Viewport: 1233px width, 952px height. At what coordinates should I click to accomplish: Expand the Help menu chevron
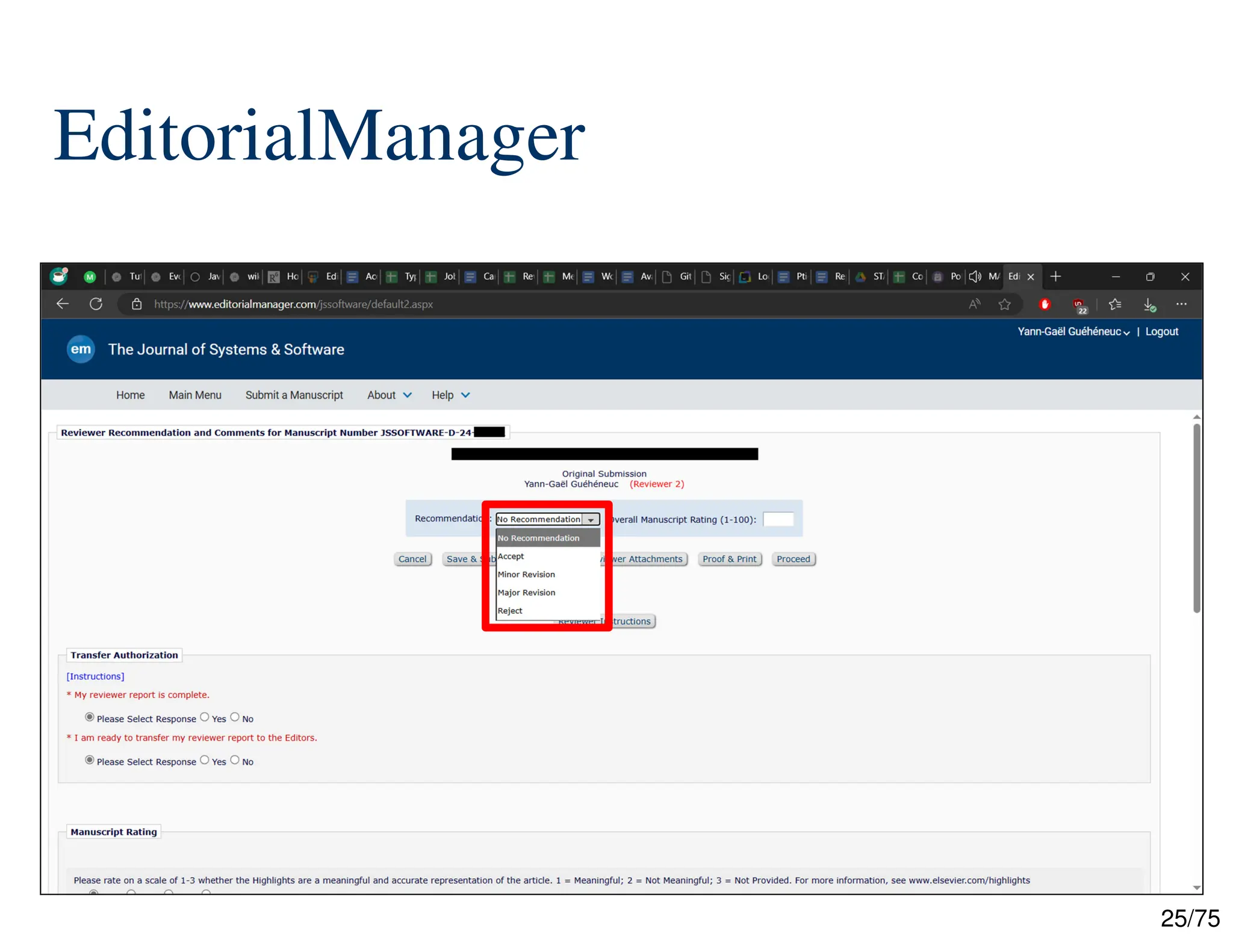pos(465,395)
